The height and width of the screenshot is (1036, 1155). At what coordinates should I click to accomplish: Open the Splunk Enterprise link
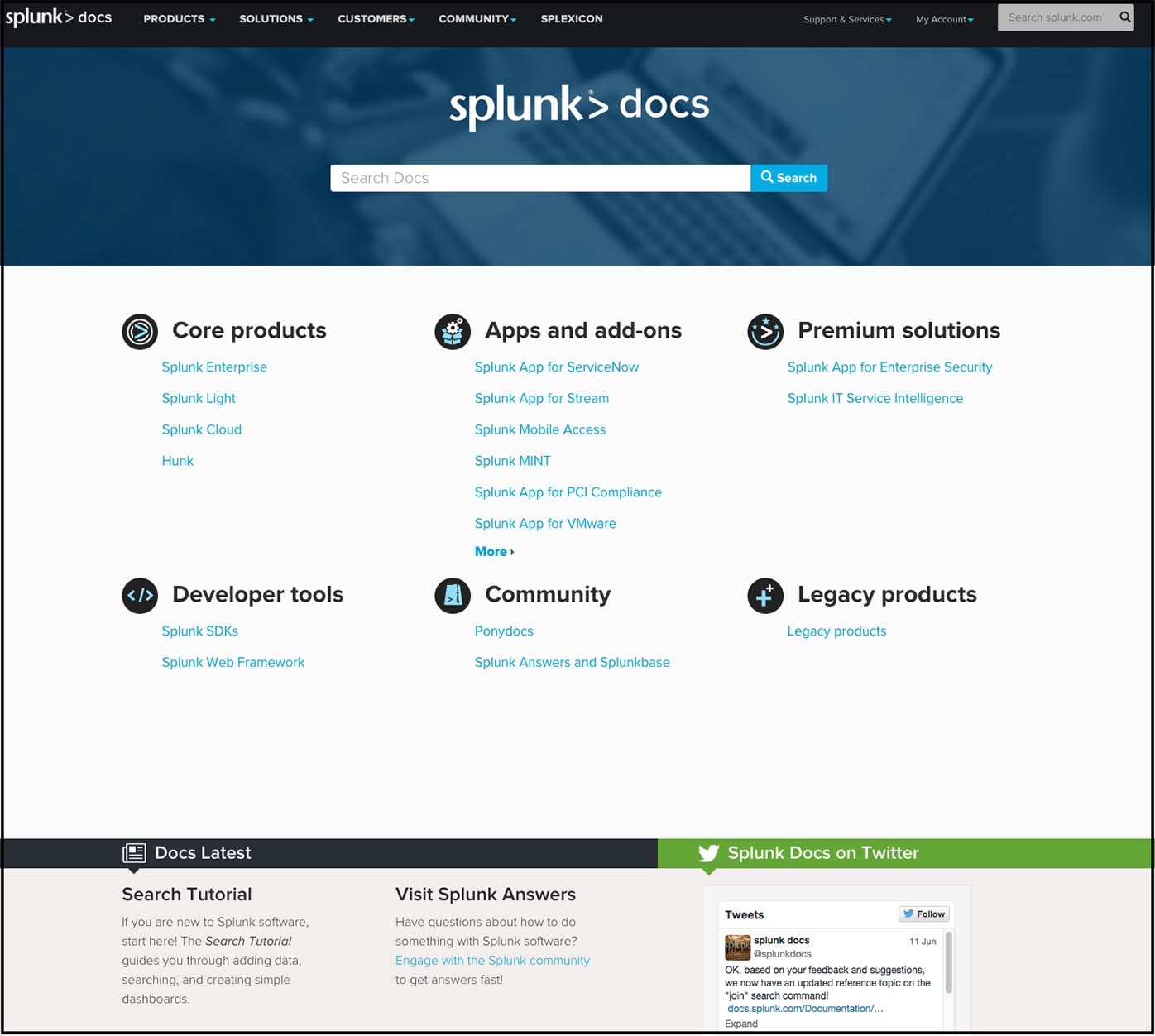[214, 367]
